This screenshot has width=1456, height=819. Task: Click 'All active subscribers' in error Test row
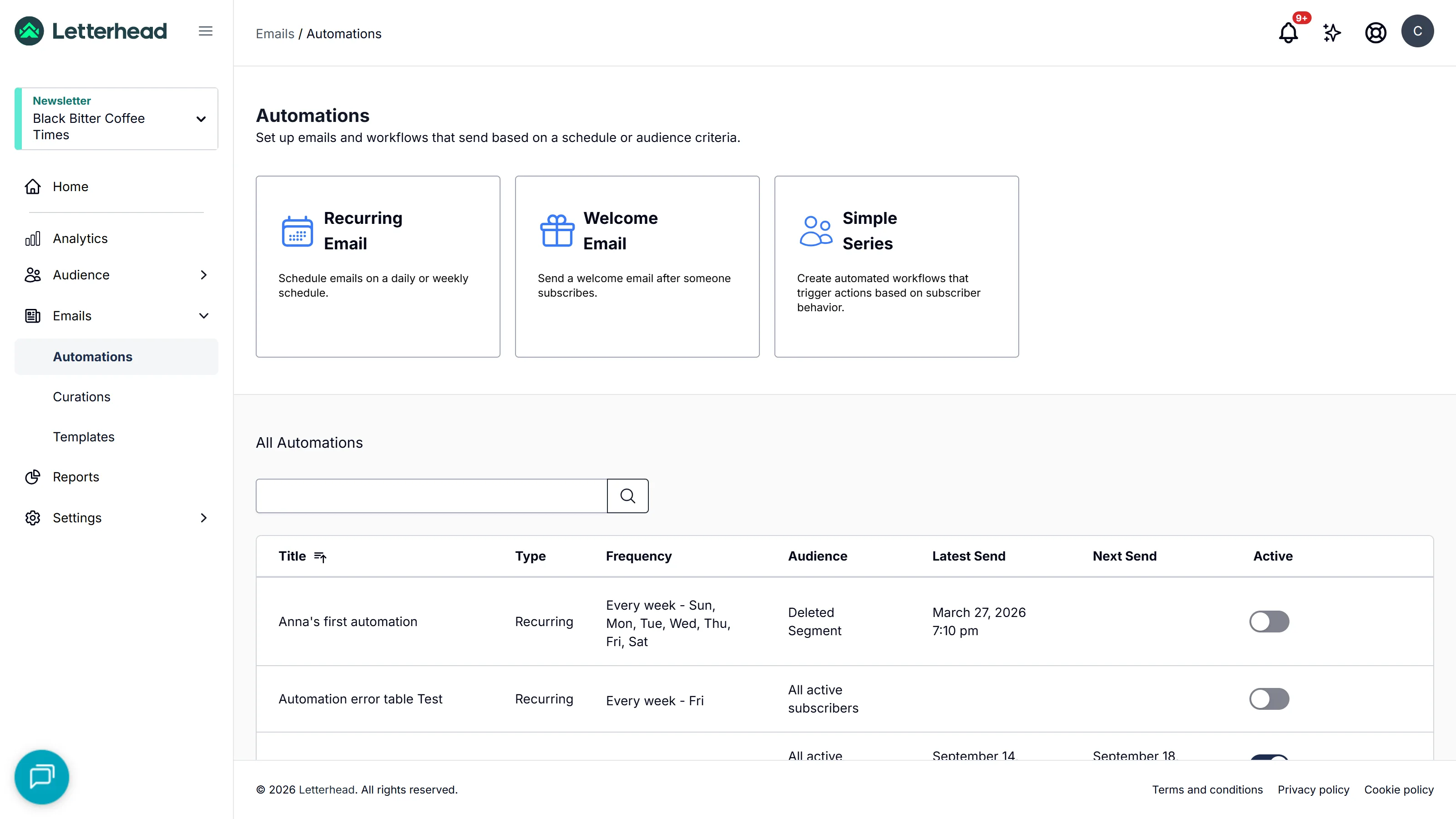[x=823, y=699]
